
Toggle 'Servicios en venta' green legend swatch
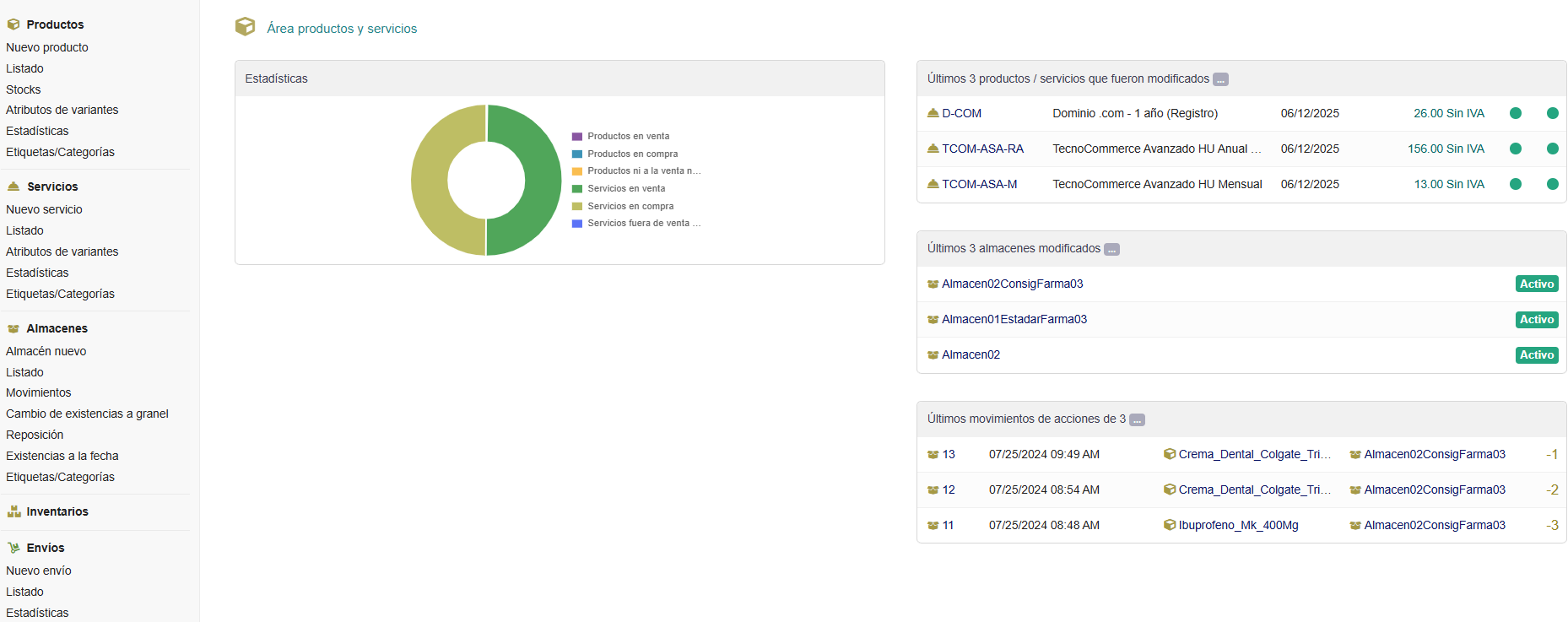tap(577, 189)
